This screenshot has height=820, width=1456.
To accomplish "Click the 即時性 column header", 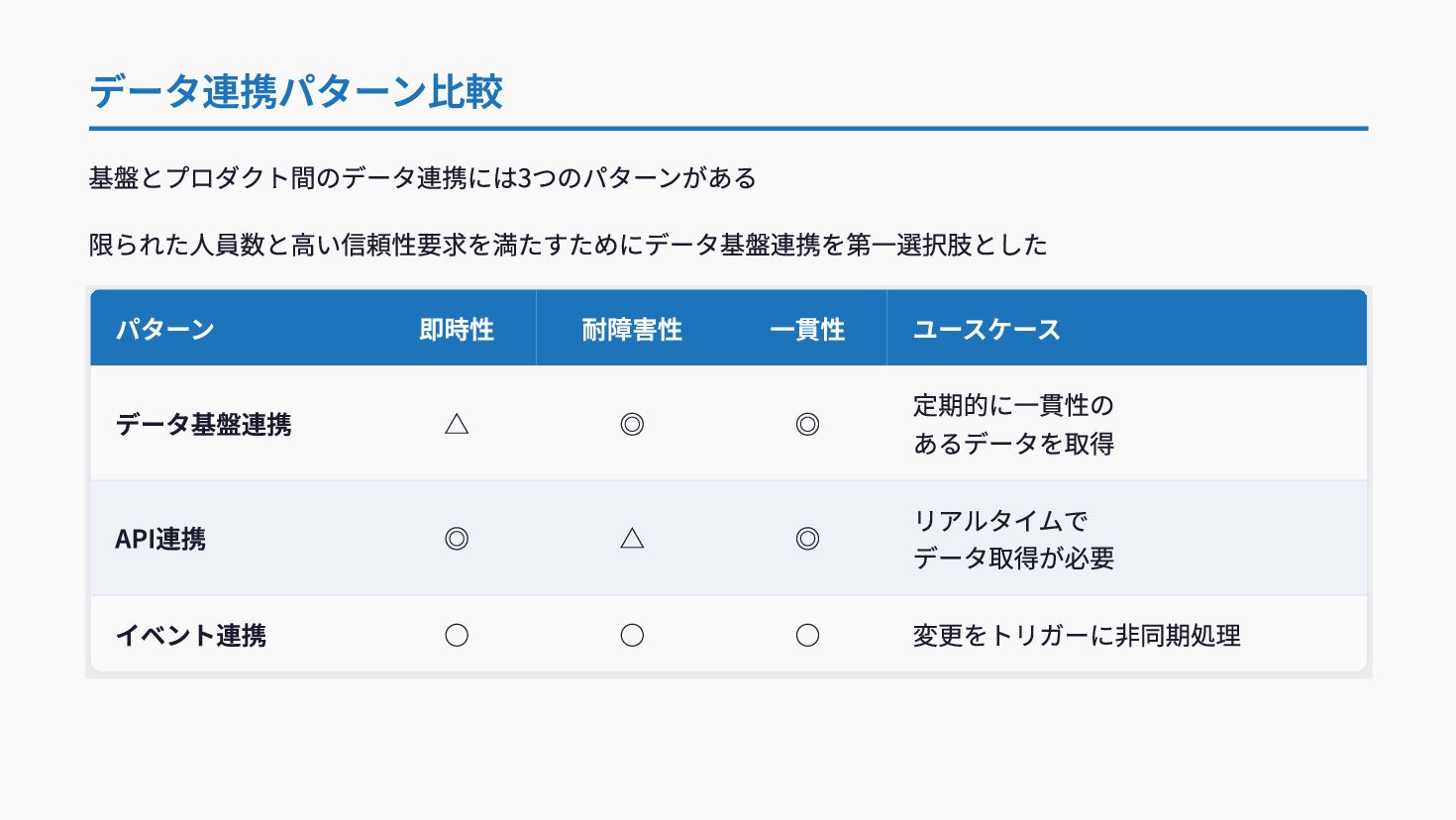I will [x=457, y=329].
